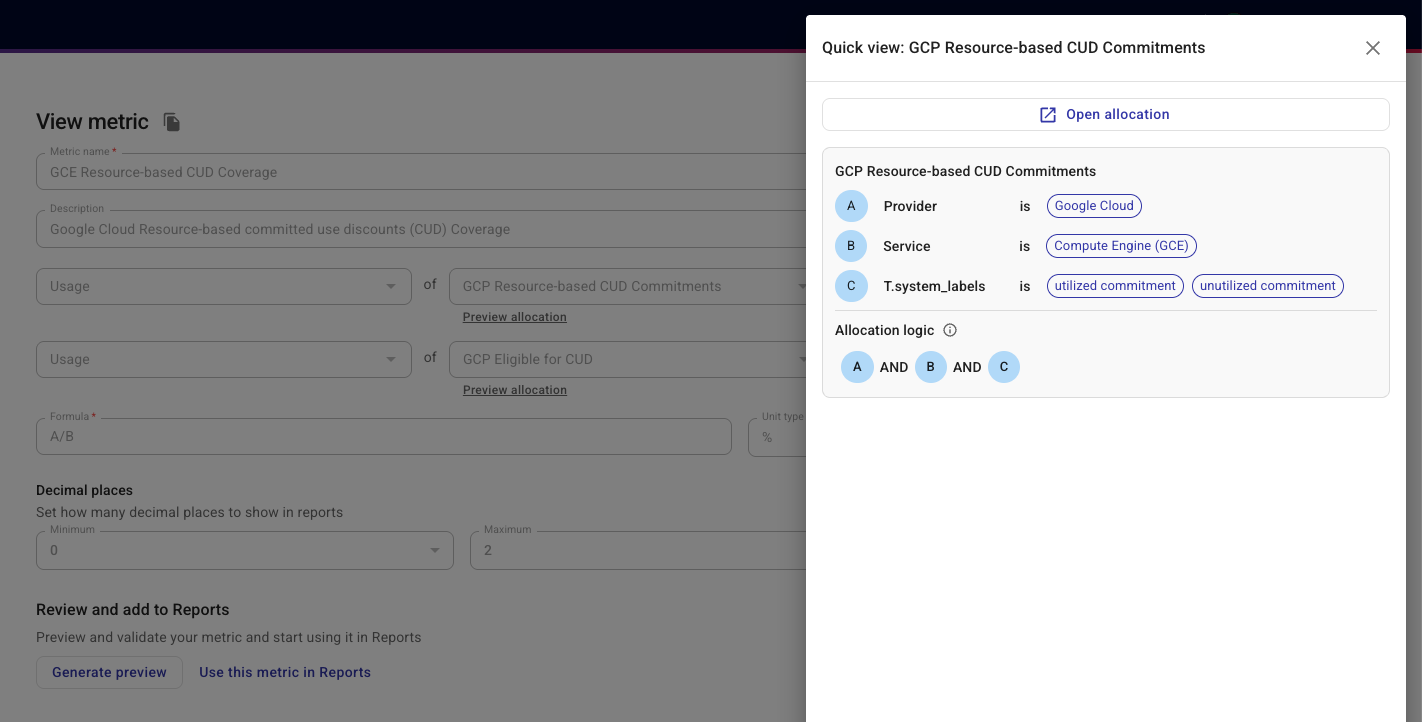The image size is (1422, 722).
Task: Select the Compute Engine (GCE) chip
Action: [1122, 246]
